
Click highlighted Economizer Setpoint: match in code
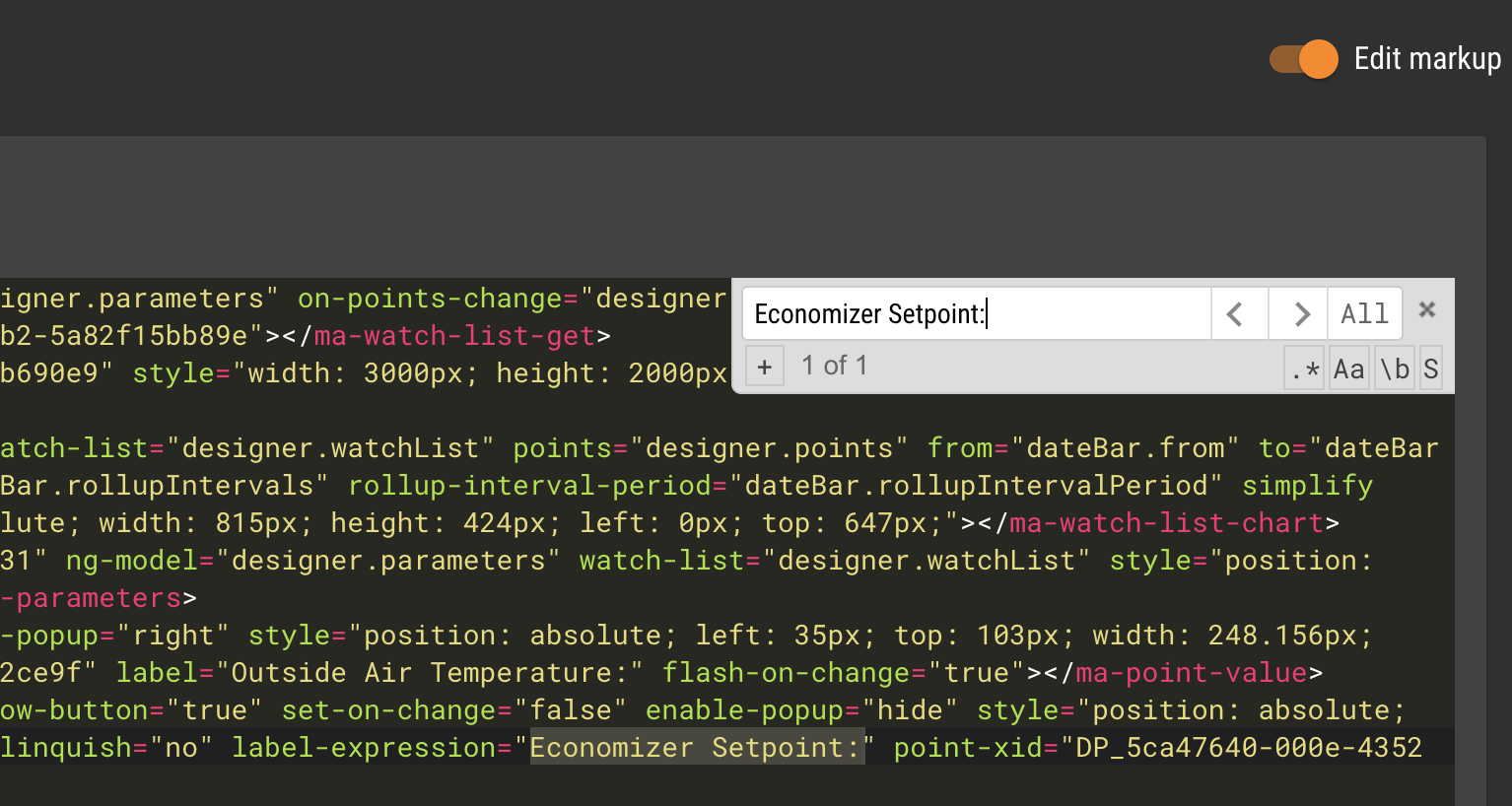click(696, 747)
